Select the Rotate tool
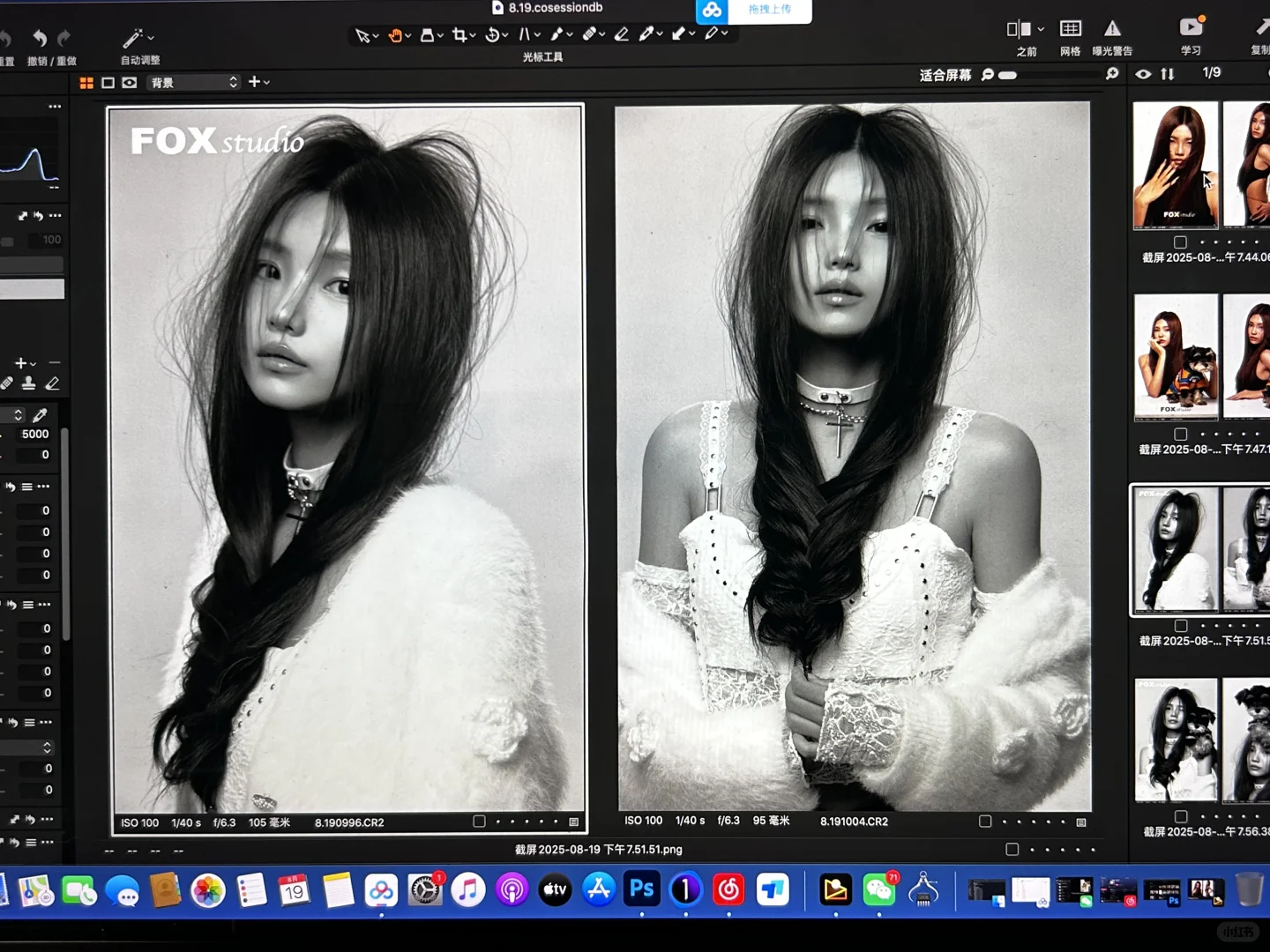 pyautogui.click(x=492, y=35)
